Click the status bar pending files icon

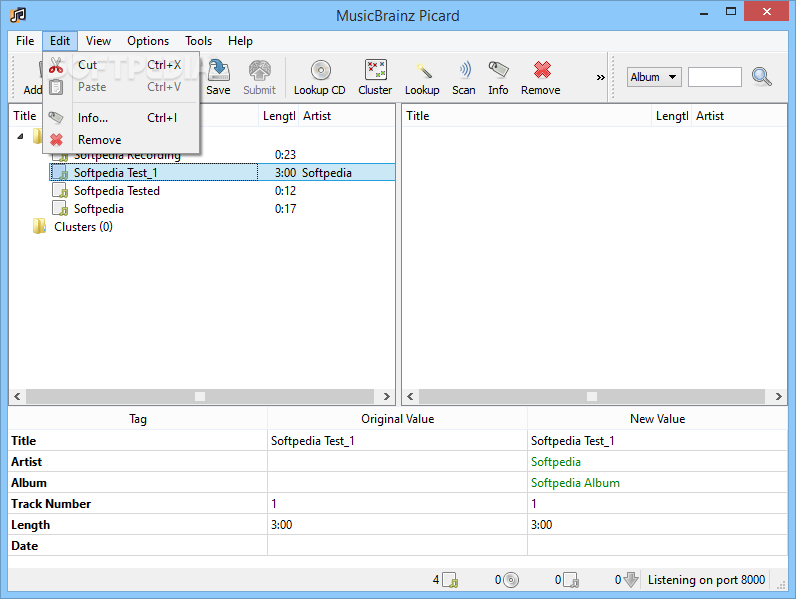click(571, 580)
